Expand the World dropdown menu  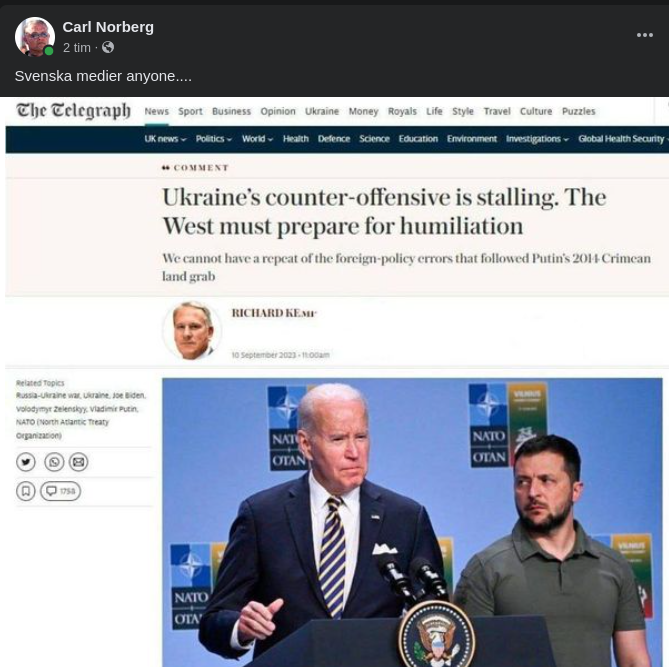(257, 139)
